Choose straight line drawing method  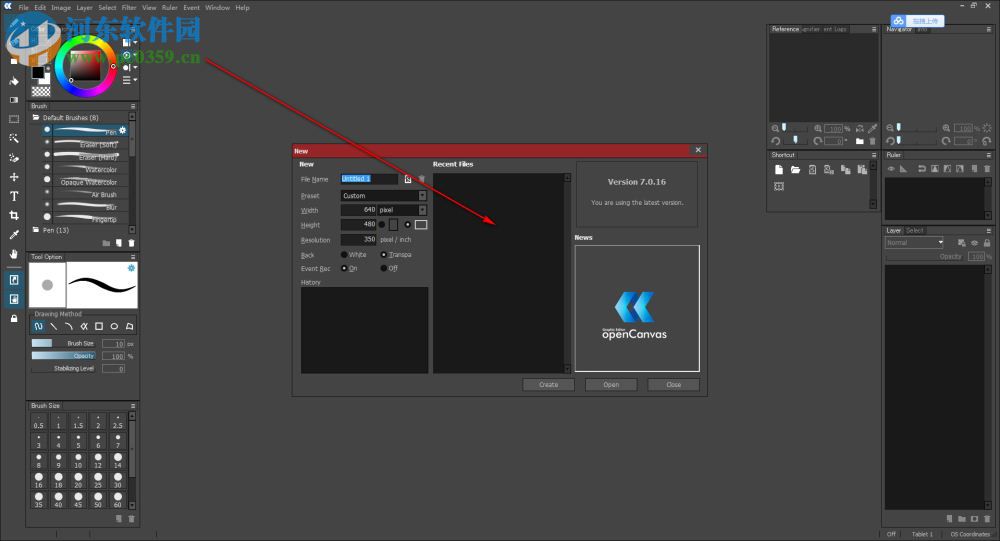(54, 326)
